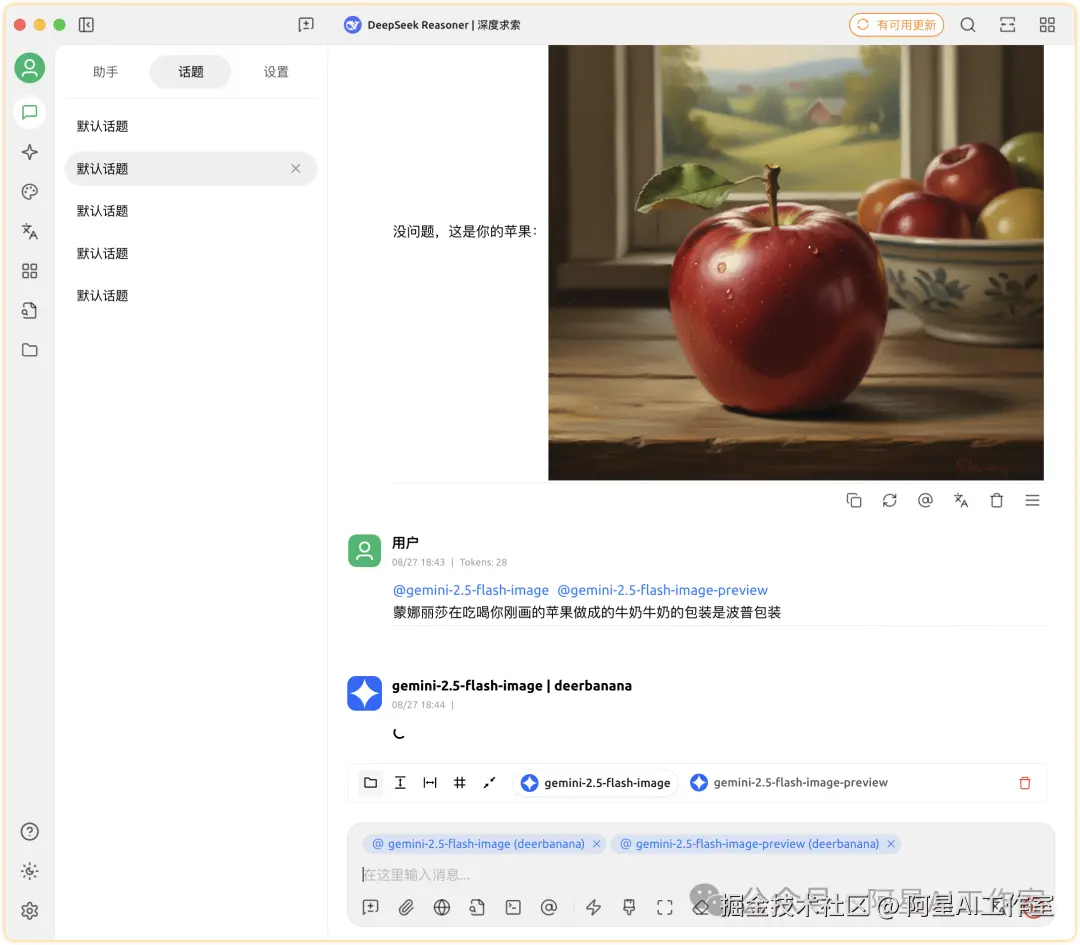Select the fifth 默认话题 topic
The image size is (1080, 945).
point(191,295)
